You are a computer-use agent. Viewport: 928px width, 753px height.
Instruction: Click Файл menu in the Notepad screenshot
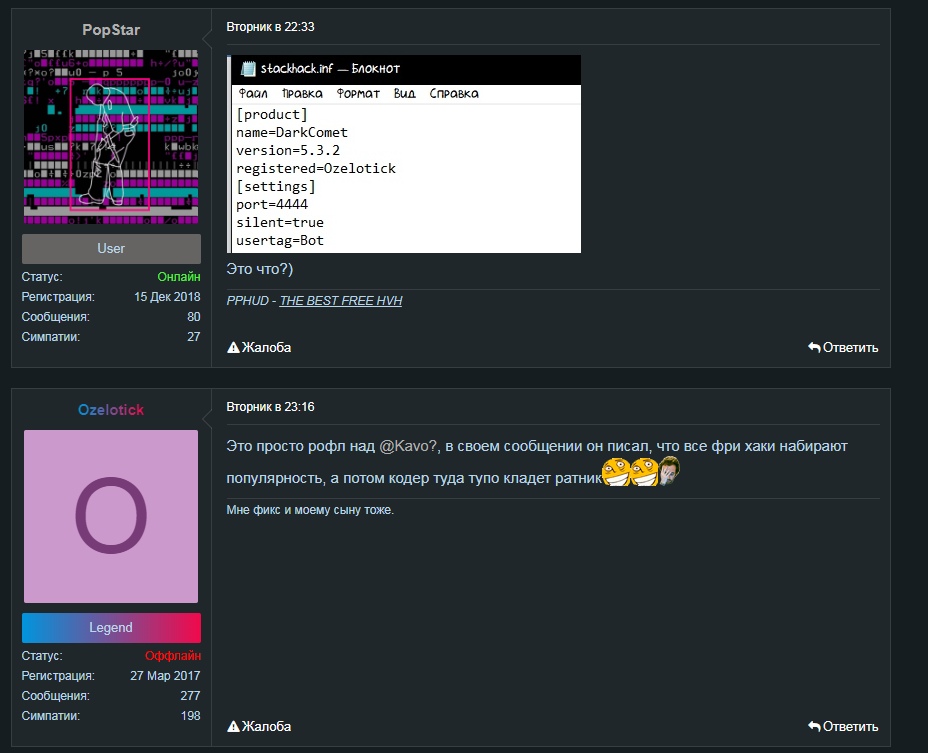pyautogui.click(x=254, y=94)
